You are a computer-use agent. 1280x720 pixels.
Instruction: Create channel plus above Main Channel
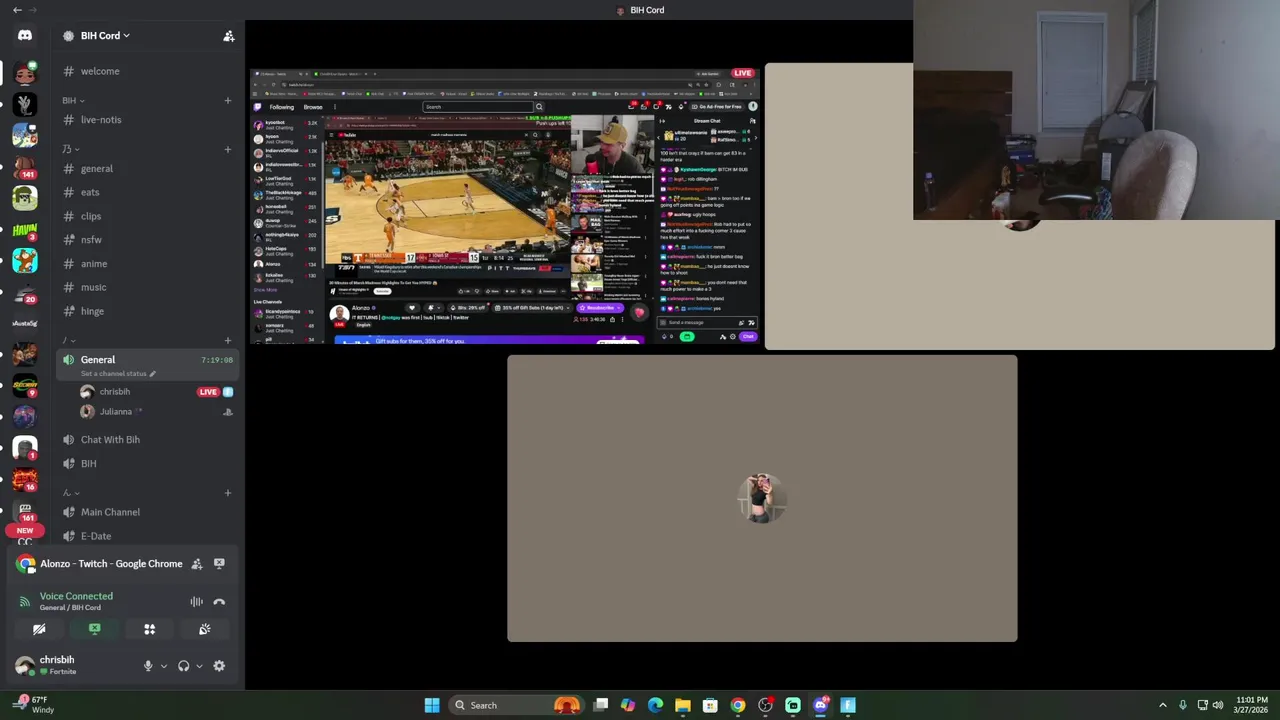point(228,492)
